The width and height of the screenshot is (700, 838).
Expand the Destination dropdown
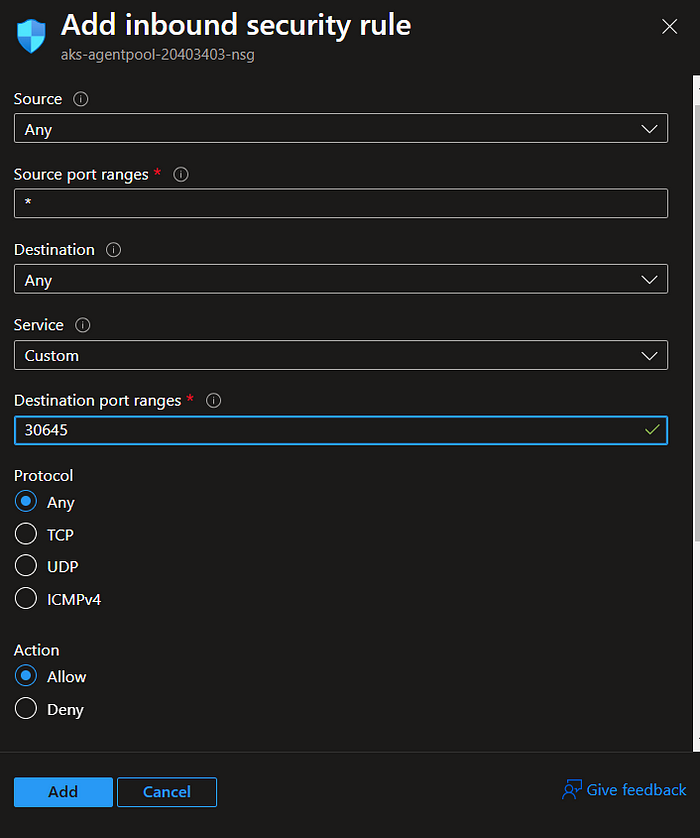[341, 279]
